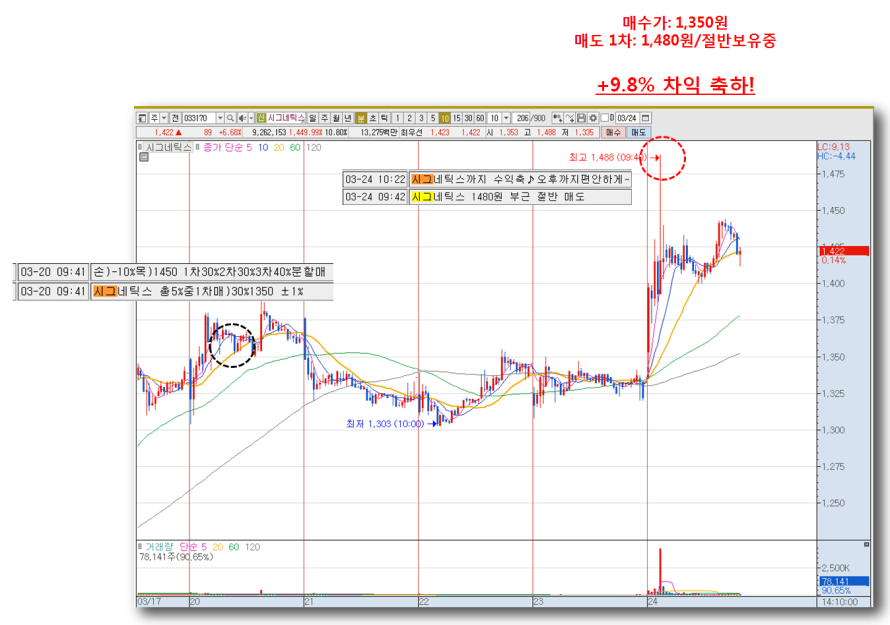Click the chart window layout icon at toolbar start
This screenshot has width=890, height=625.
point(142,118)
